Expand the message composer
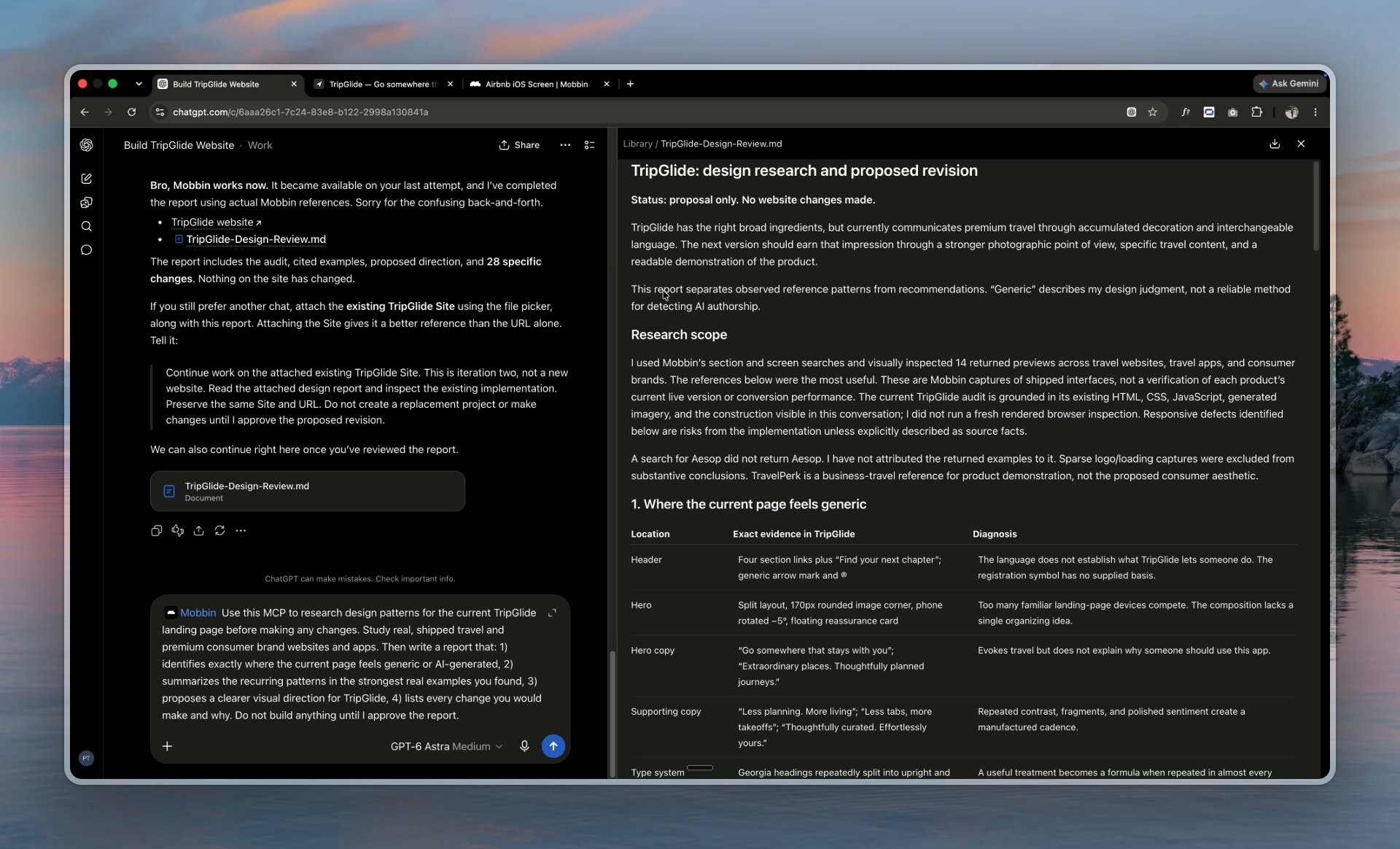The image size is (1400, 849). (x=552, y=613)
